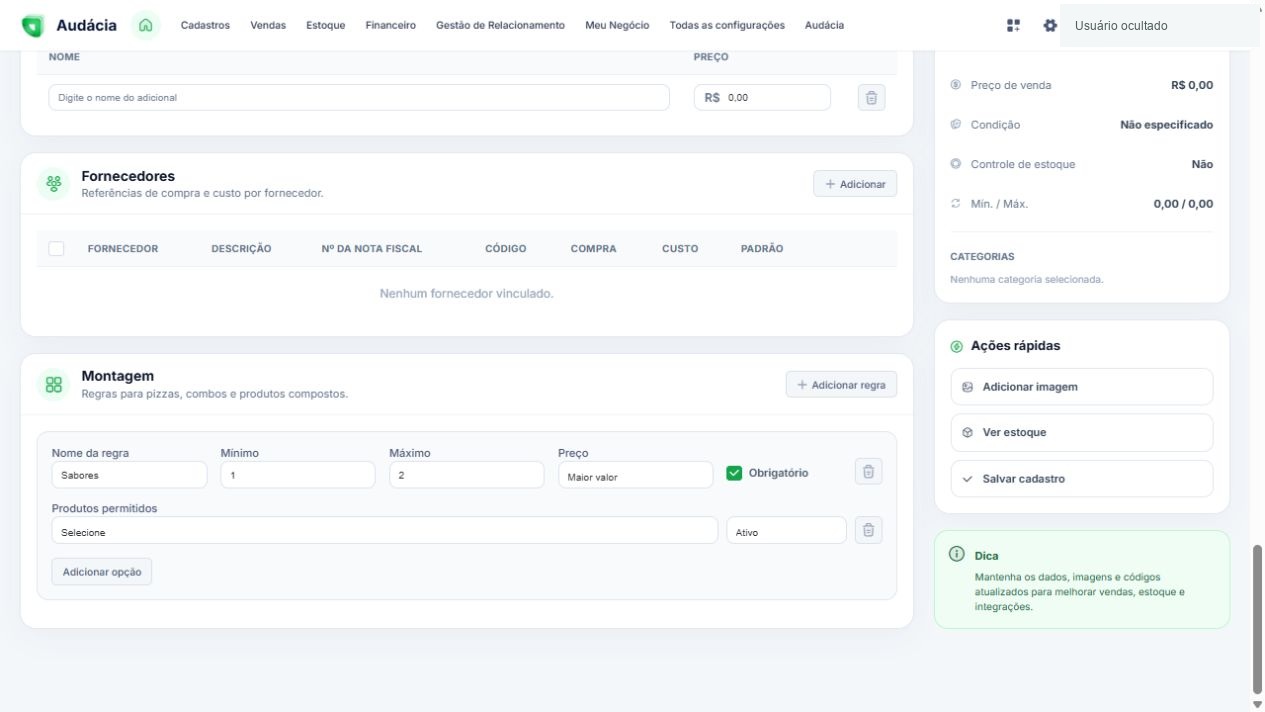Click the Montagem section icon

pos(54,385)
